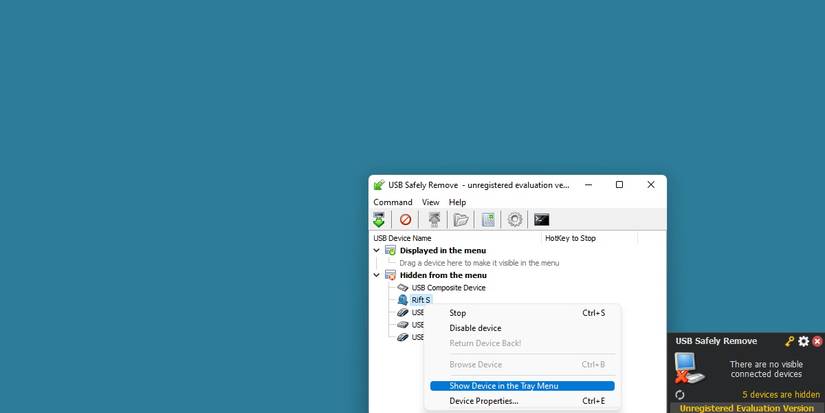Click the refresh arrows icon in the tray popup
Viewport: 825px width, 413px height.
pos(680,395)
